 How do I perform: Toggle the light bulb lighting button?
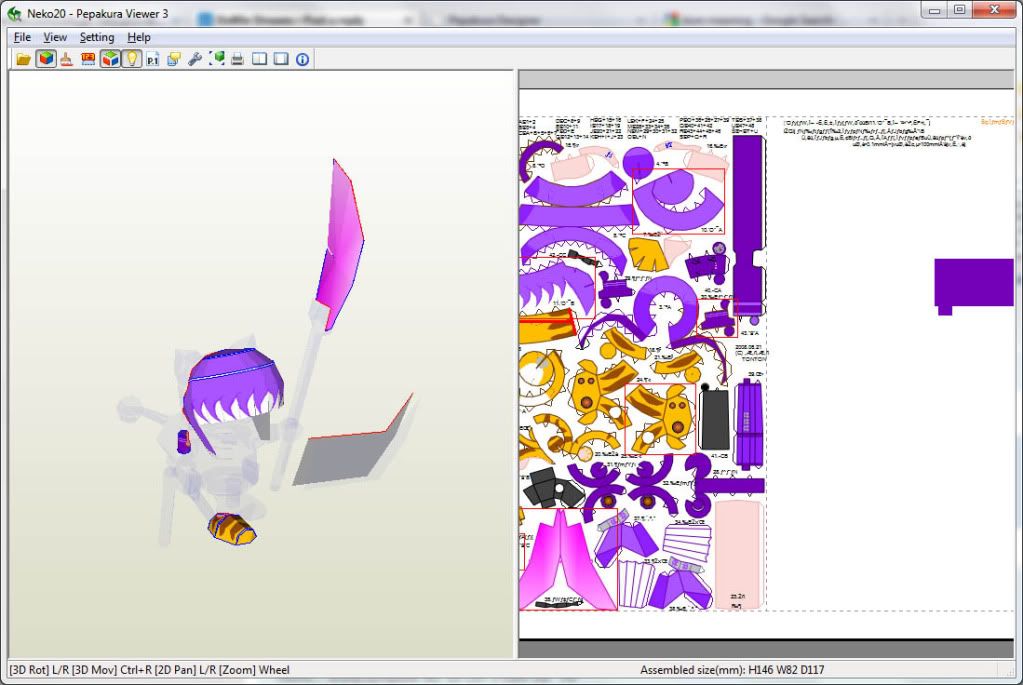131,59
